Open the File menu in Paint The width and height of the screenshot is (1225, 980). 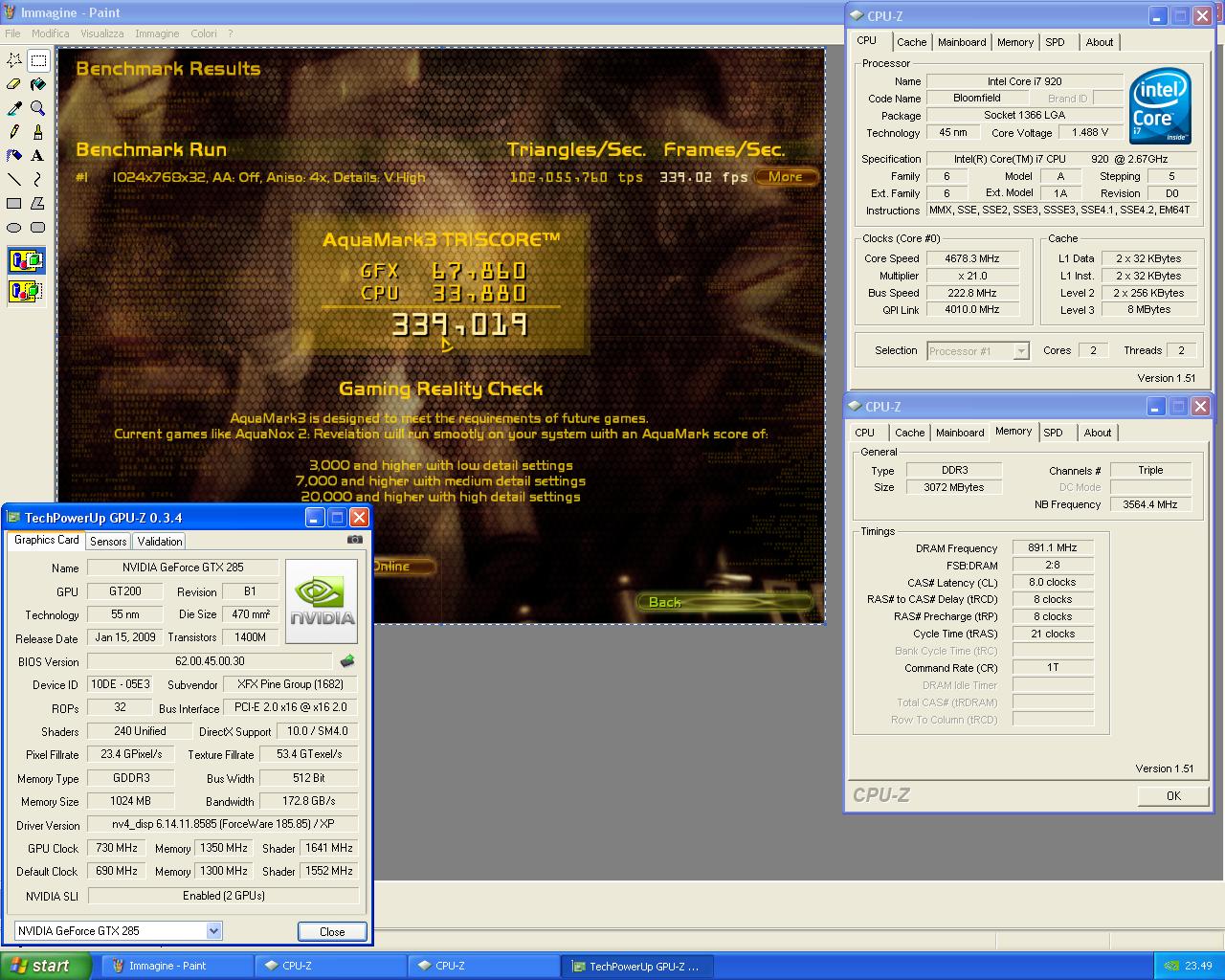[12, 33]
